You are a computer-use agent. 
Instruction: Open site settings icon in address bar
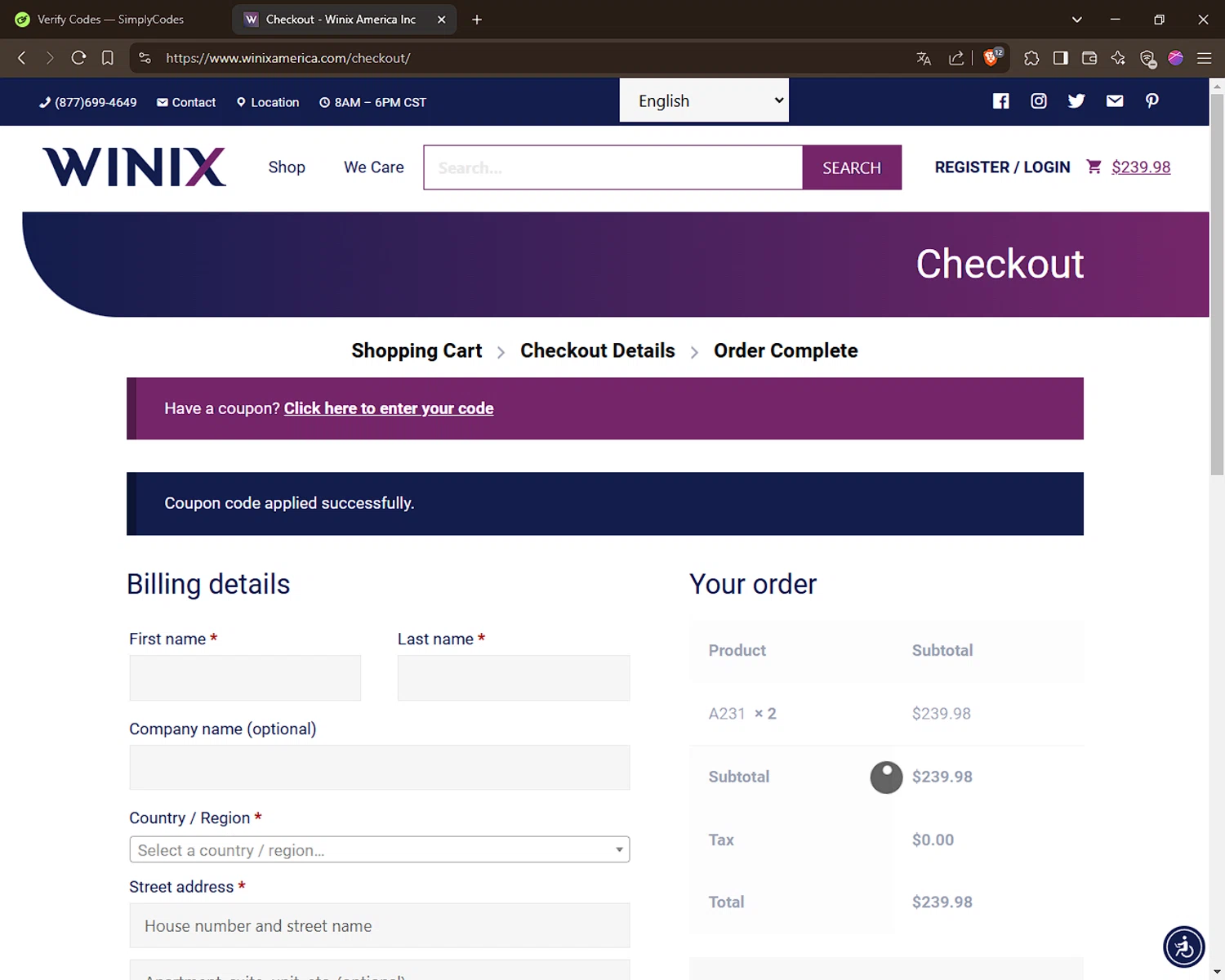click(x=145, y=58)
